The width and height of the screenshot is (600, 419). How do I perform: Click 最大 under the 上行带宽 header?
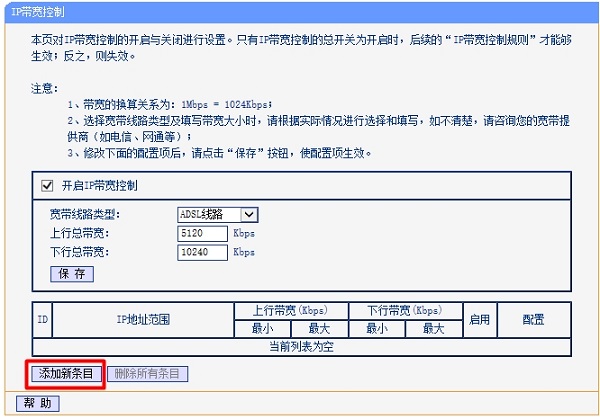(320, 328)
